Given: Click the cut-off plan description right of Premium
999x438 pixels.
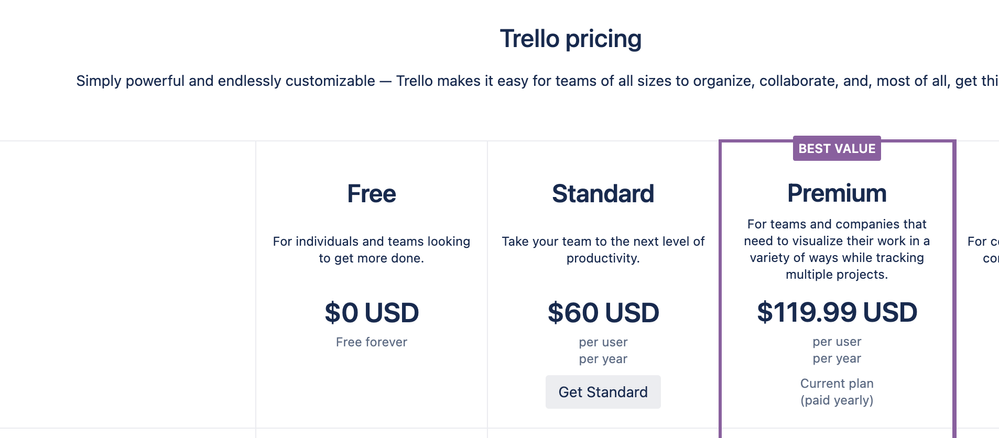Looking at the screenshot, I should [983, 250].
